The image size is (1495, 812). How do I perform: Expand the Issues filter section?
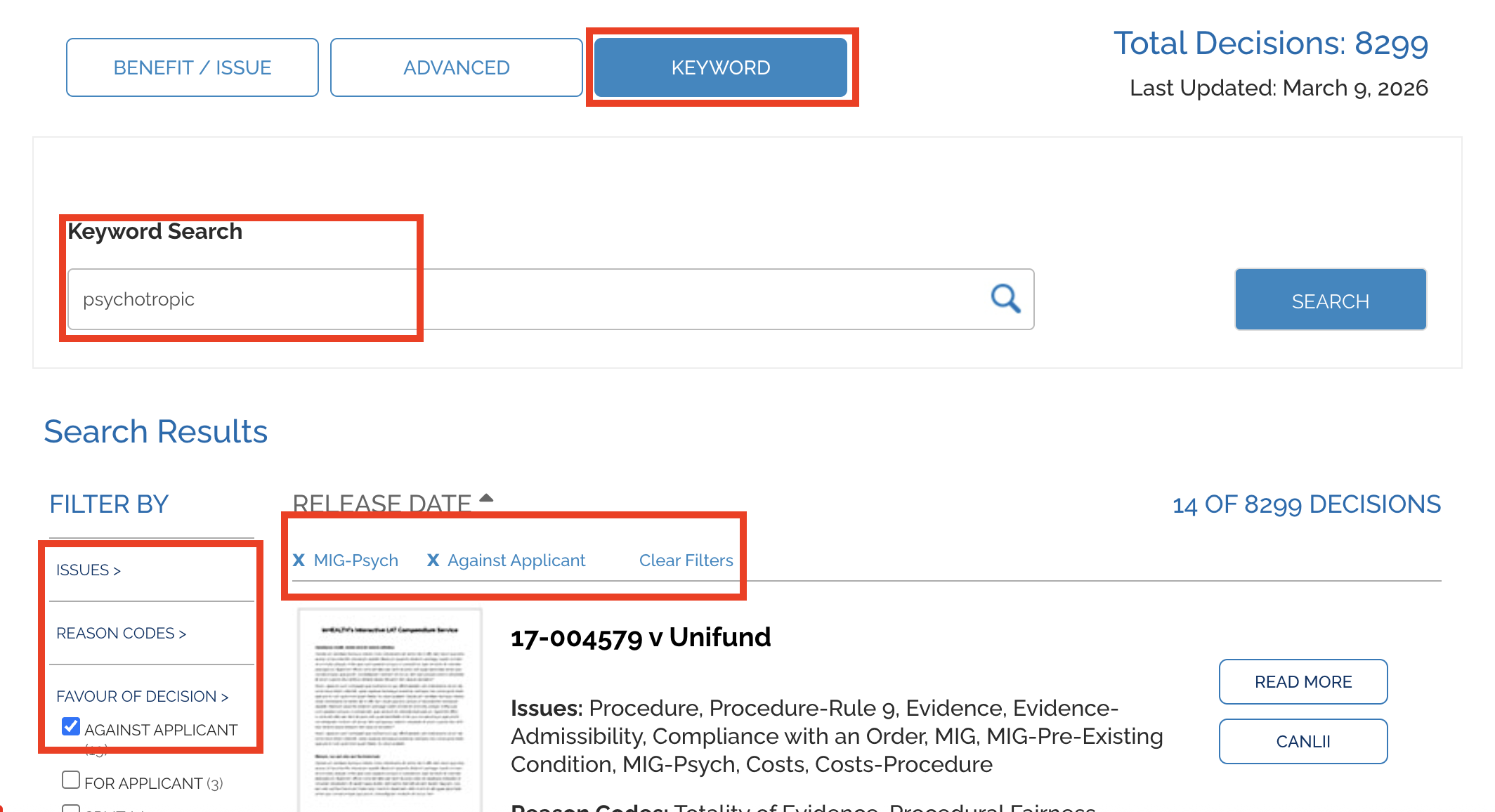(89, 570)
